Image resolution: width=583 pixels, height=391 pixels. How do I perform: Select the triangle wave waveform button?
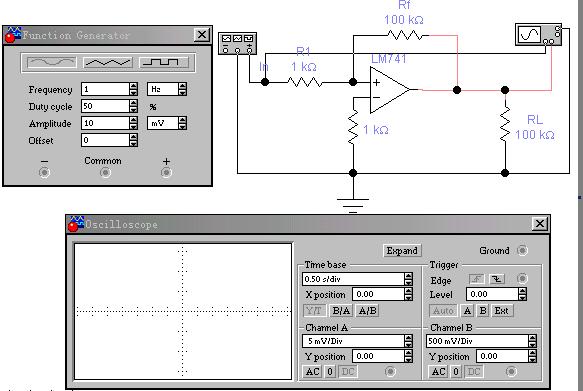(108, 62)
